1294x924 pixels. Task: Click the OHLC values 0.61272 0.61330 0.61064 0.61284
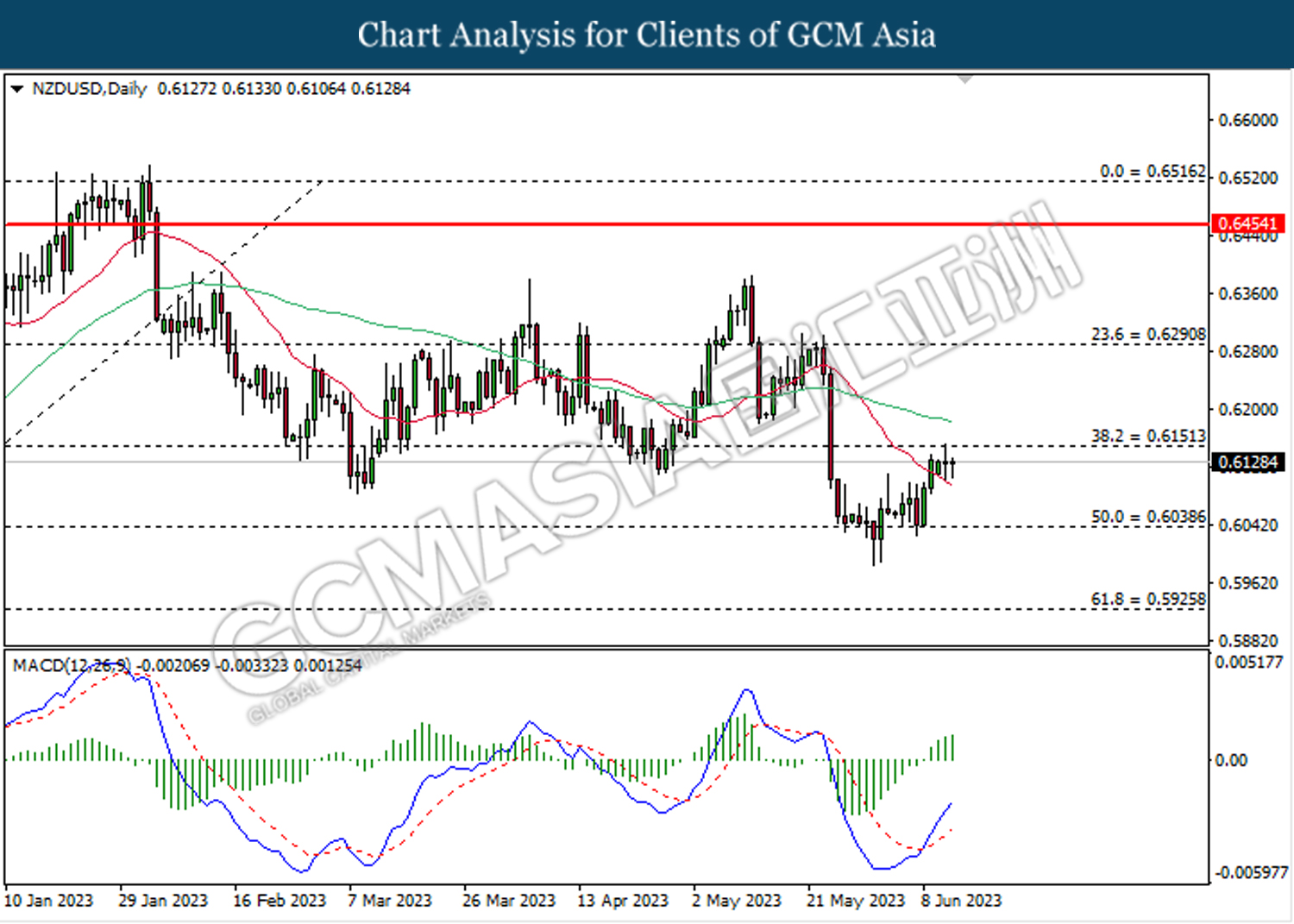click(284, 89)
